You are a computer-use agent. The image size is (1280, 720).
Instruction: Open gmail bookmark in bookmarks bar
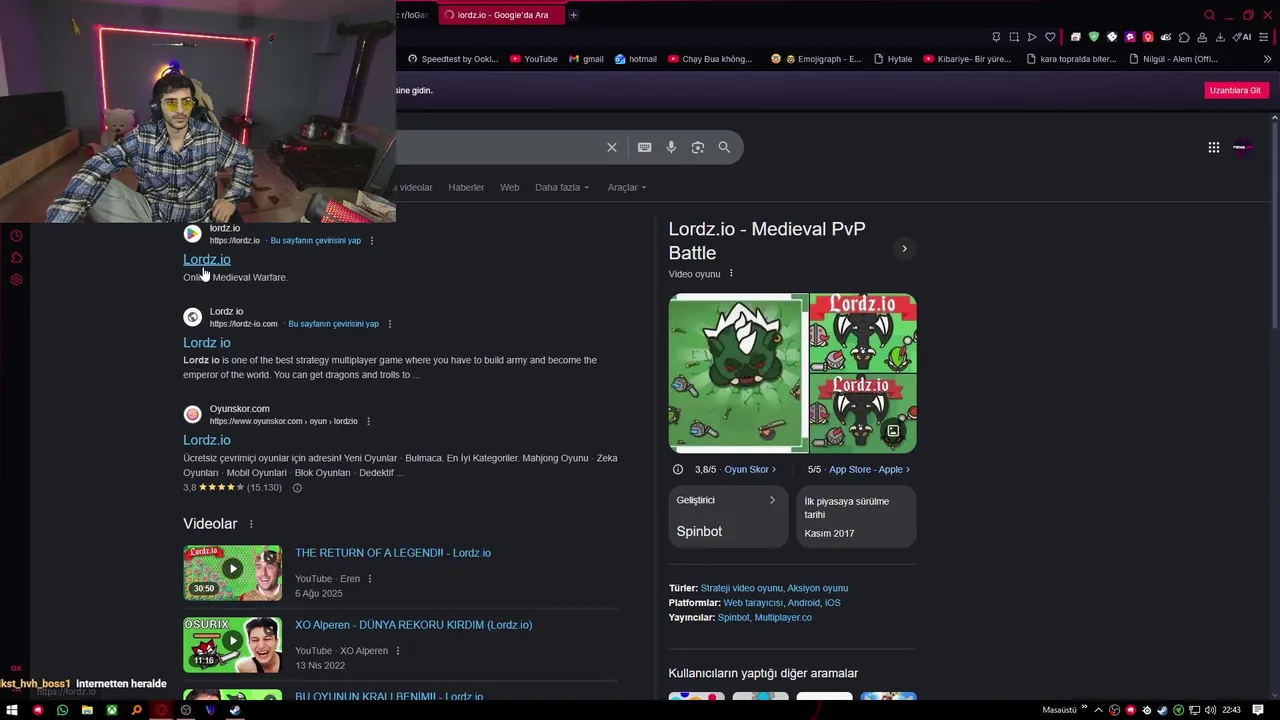[586, 59]
